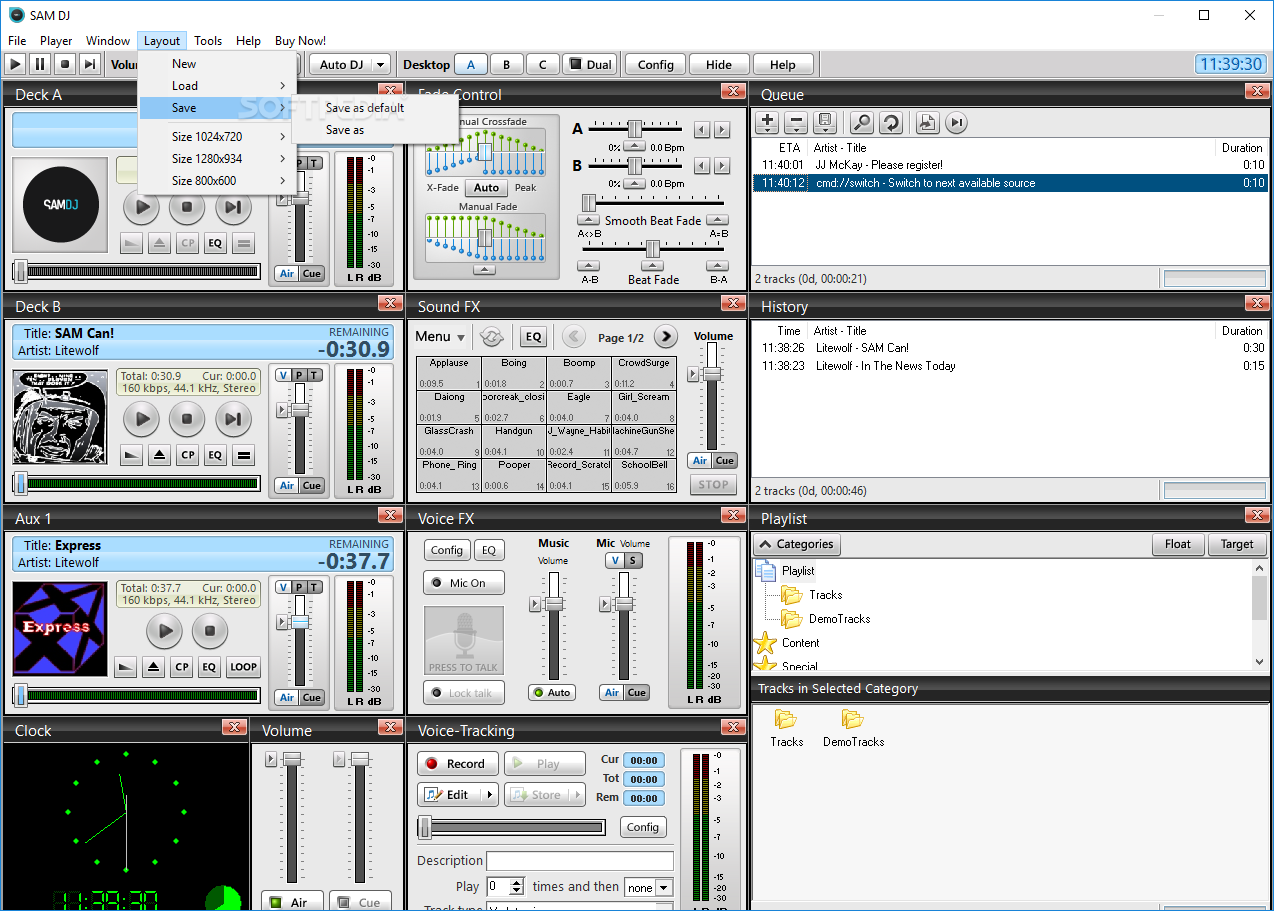The height and width of the screenshot is (911, 1274).
Task: Click the Float button in Playlist
Action: click(x=1178, y=544)
